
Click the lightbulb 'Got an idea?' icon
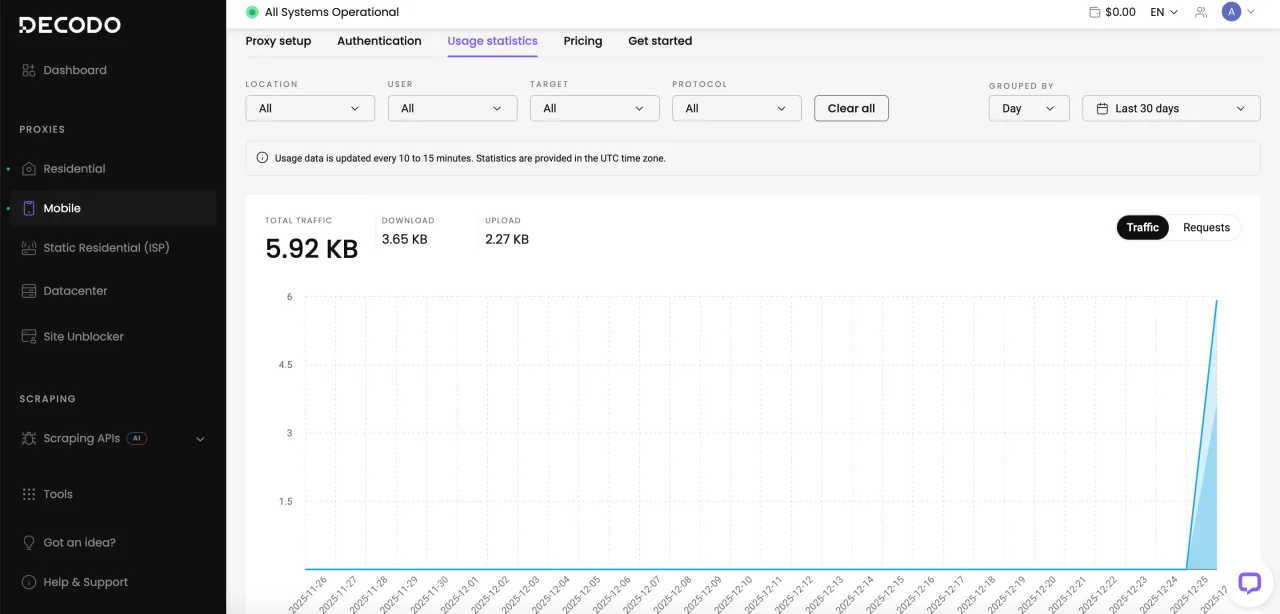coord(29,543)
